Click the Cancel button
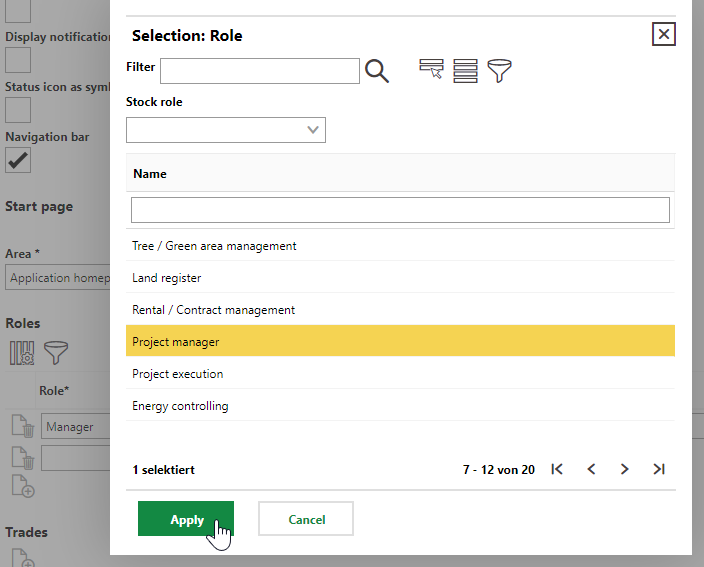This screenshot has width=704, height=567. pyautogui.click(x=306, y=519)
